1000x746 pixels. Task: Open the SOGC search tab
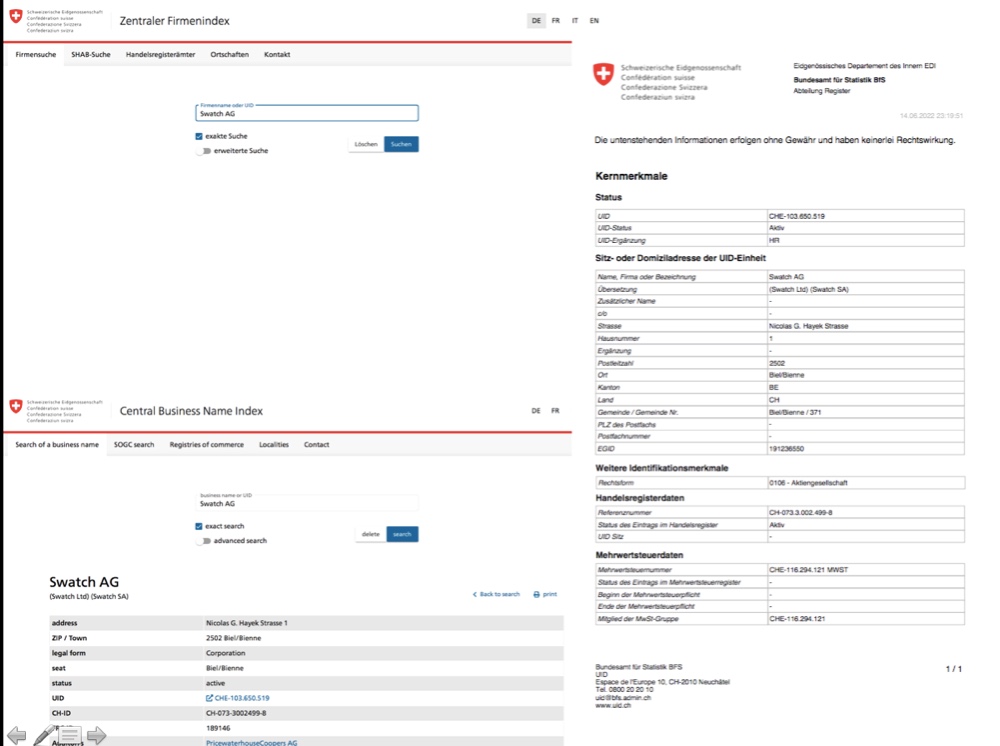[x=134, y=445]
